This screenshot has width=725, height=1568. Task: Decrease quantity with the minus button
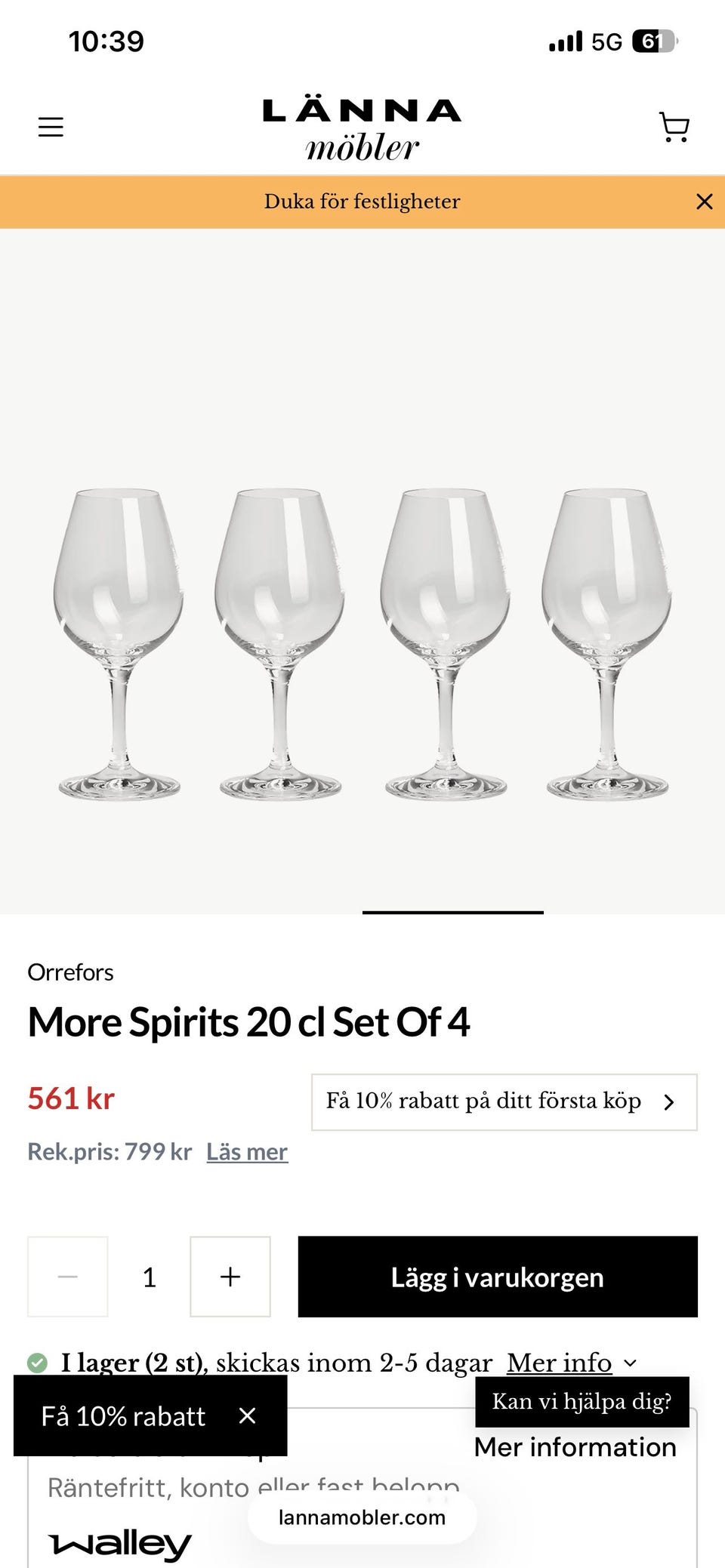68,1277
